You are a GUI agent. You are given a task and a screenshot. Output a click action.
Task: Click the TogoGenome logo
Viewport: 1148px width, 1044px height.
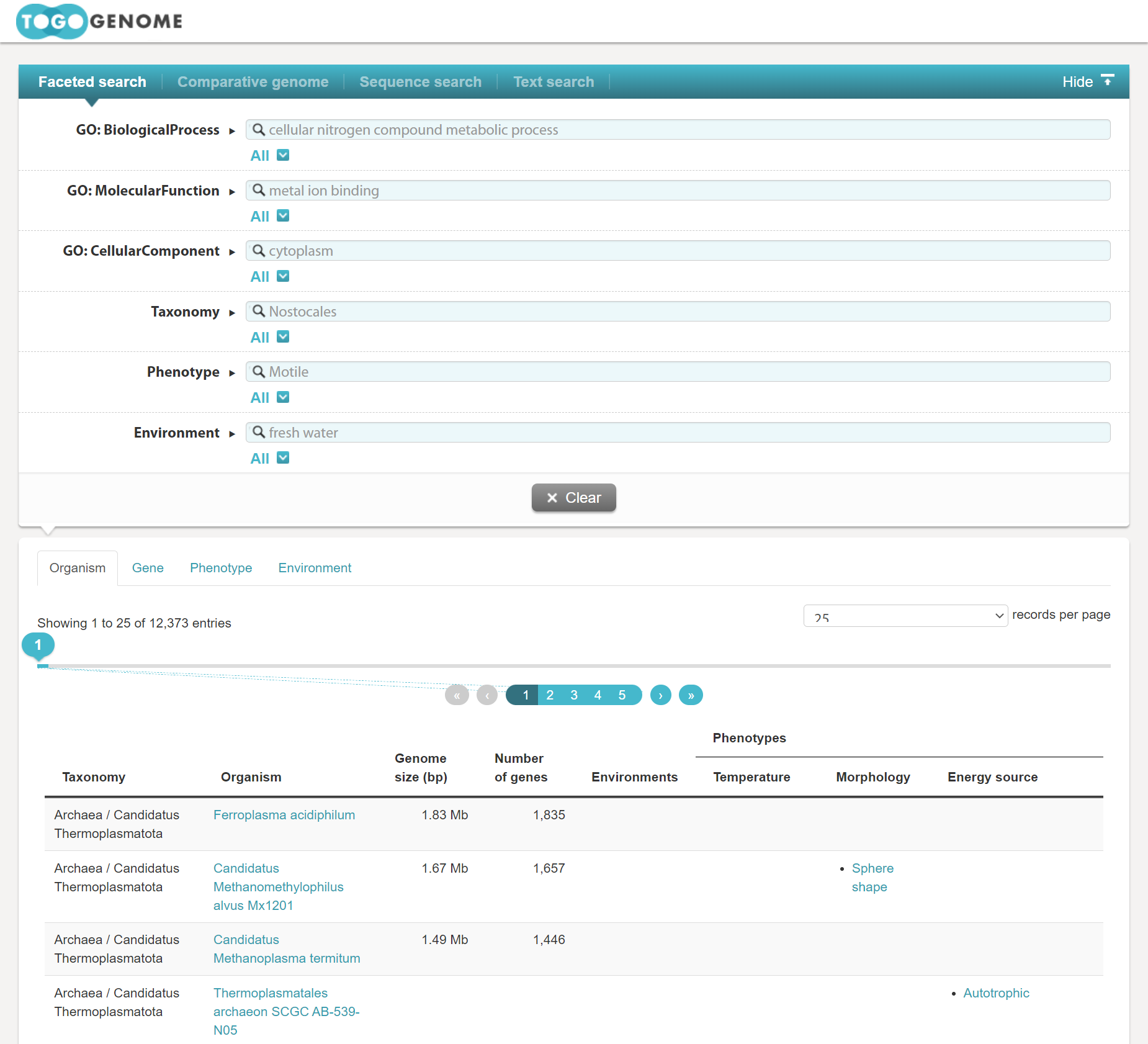click(99, 21)
